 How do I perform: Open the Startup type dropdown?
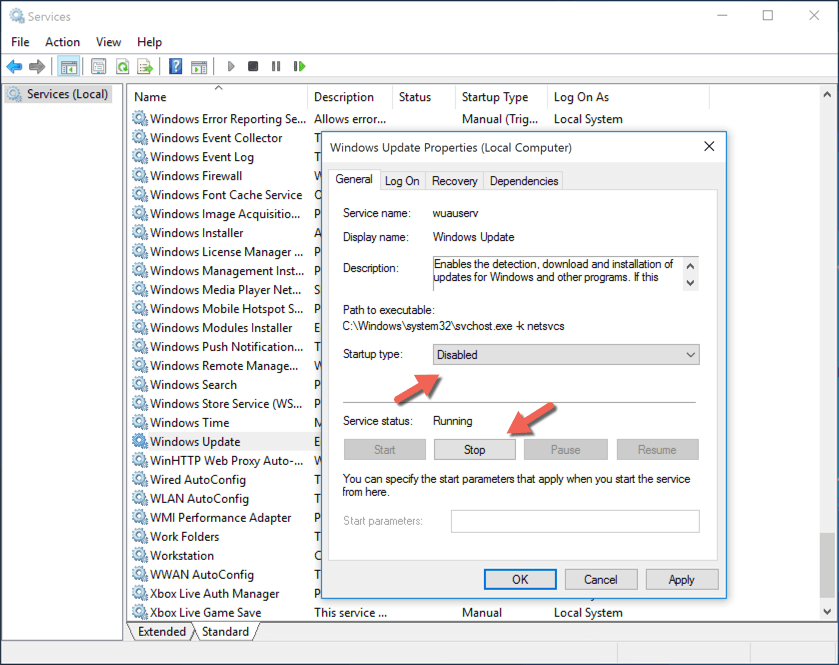[x=566, y=354]
